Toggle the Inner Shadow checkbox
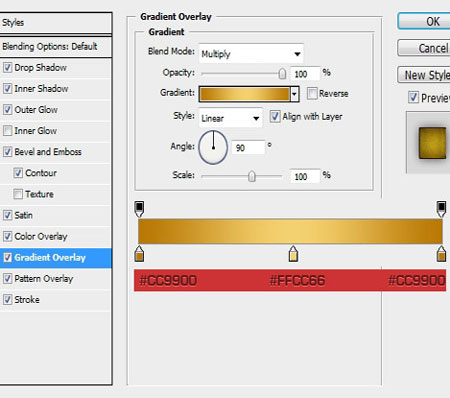The width and height of the screenshot is (450, 398). click(x=7, y=89)
